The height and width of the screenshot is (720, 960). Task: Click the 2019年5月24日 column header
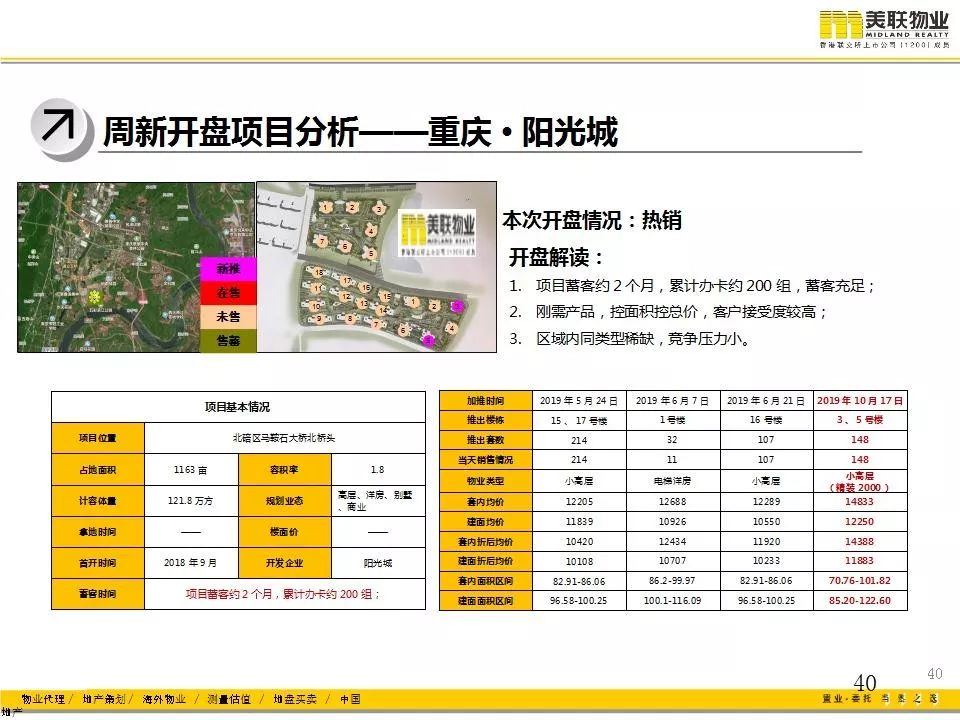click(x=579, y=401)
